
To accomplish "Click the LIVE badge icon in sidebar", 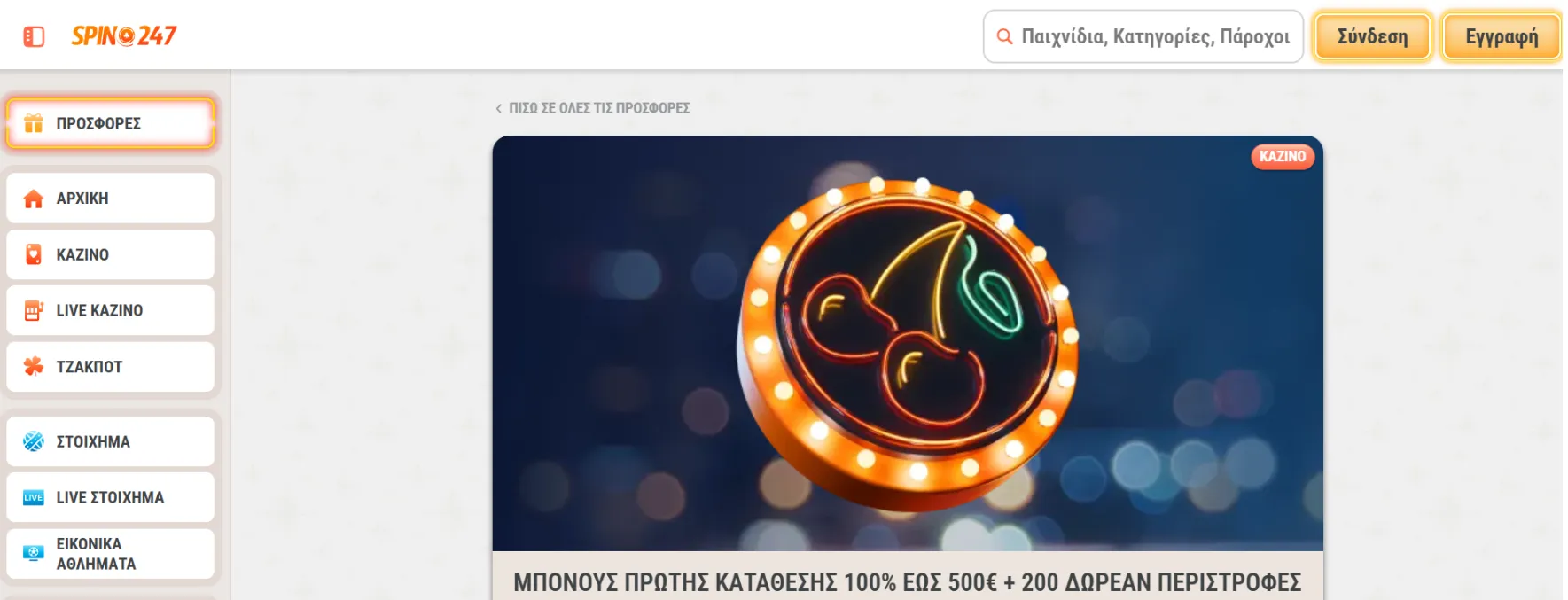I will click(x=34, y=497).
